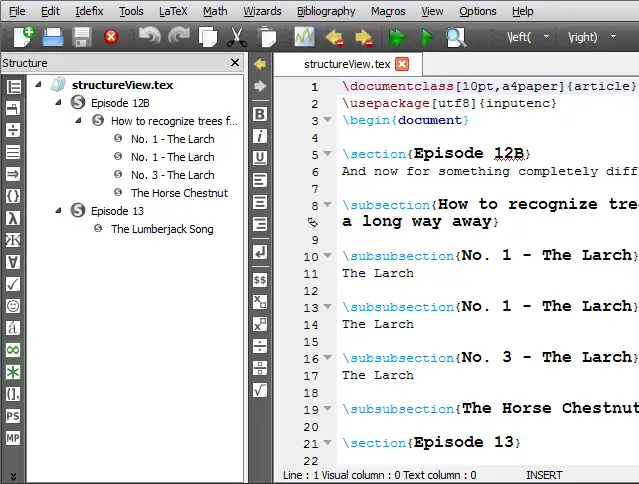
Task: Collapse Episode 13 tree node
Action: (x=58, y=211)
